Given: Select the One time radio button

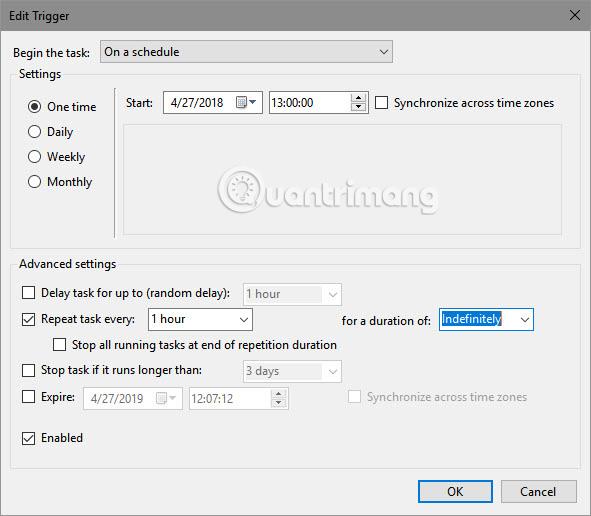Looking at the screenshot, I should click(x=34, y=107).
